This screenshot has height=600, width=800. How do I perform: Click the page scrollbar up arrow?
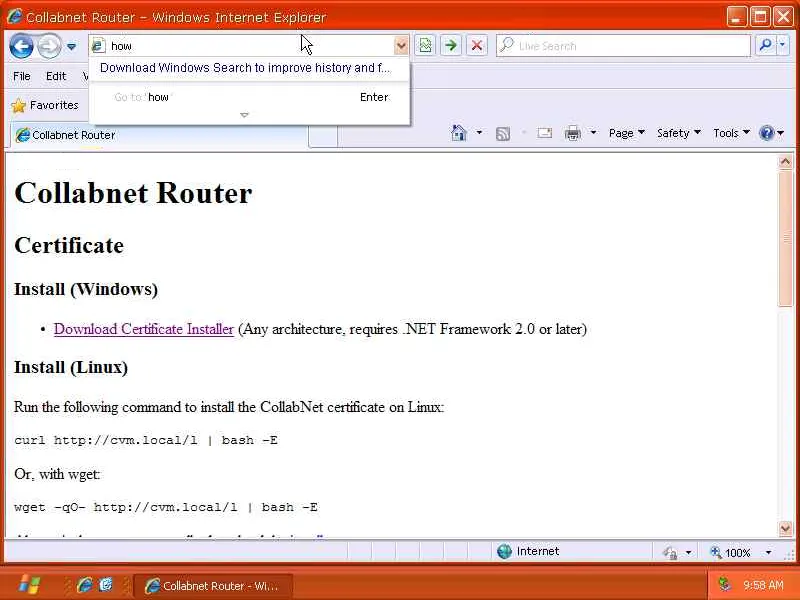[785, 162]
